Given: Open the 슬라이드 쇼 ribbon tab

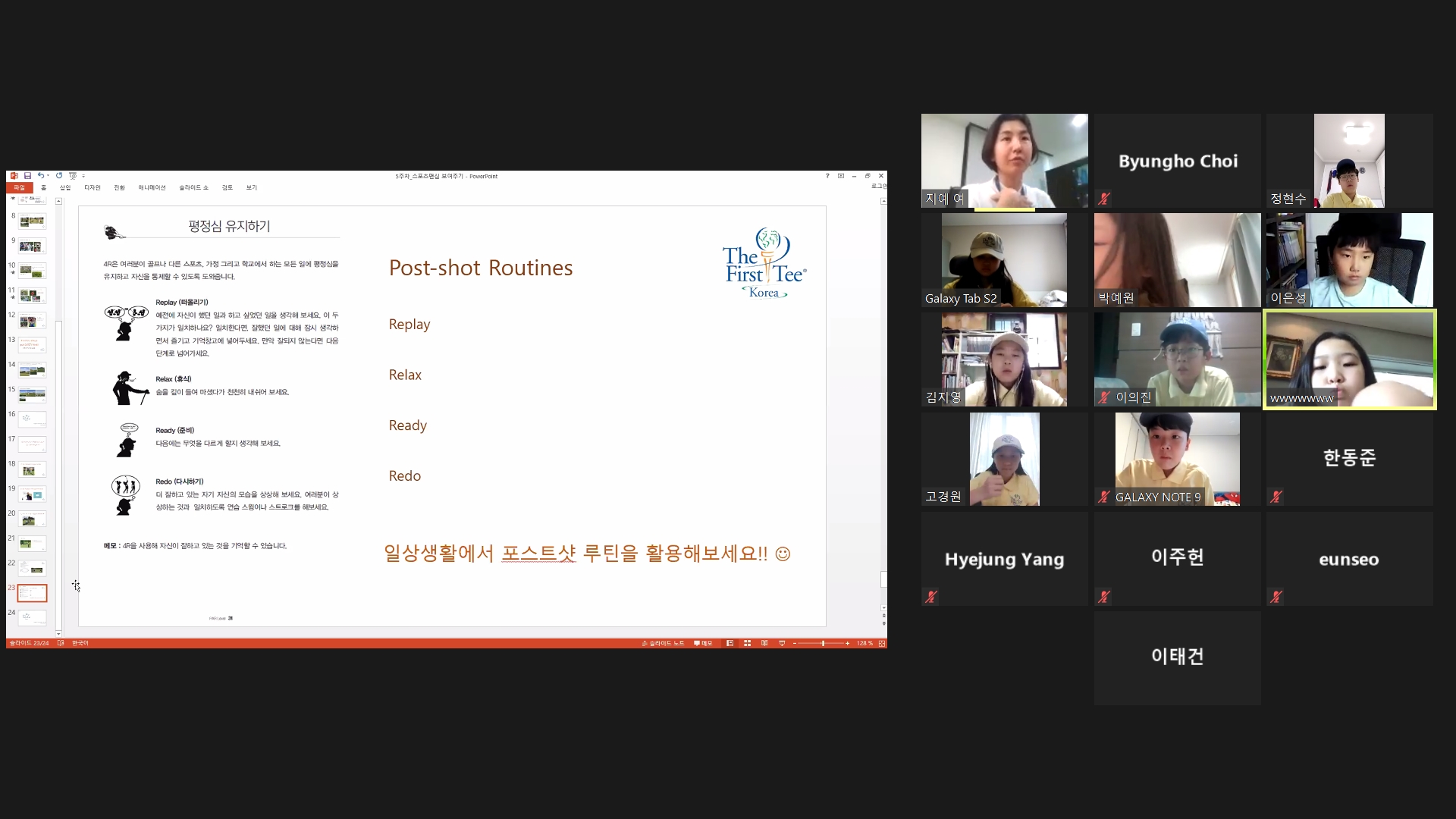Looking at the screenshot, I should pos(193,187).
